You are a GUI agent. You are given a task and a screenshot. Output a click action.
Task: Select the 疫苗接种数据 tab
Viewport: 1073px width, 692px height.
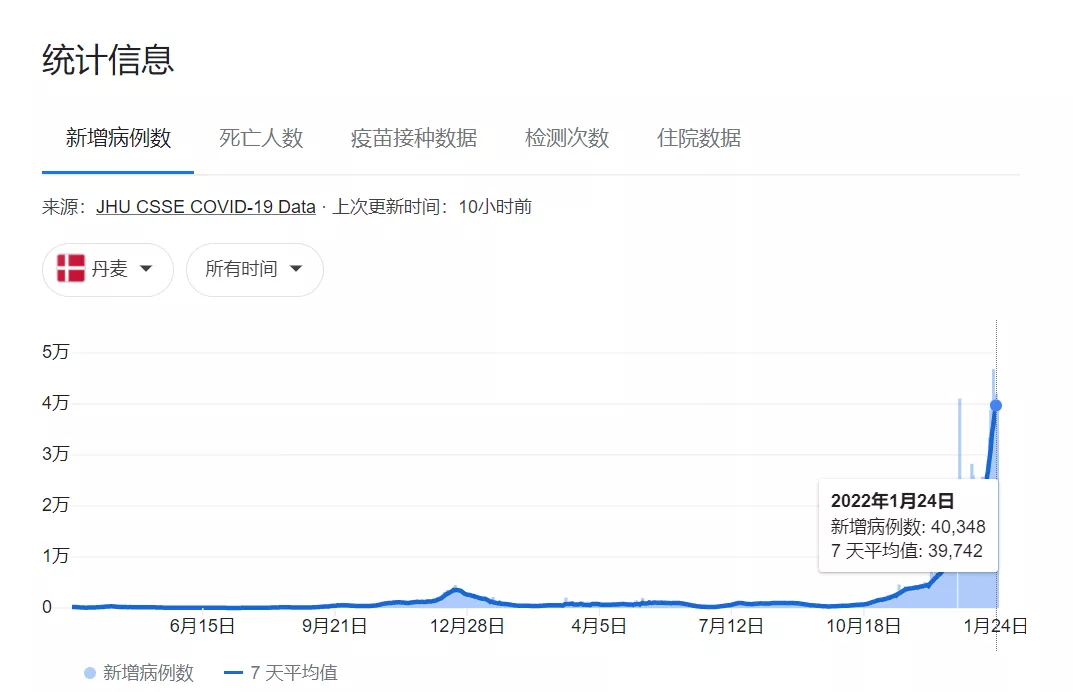click(x=413, y=138)
